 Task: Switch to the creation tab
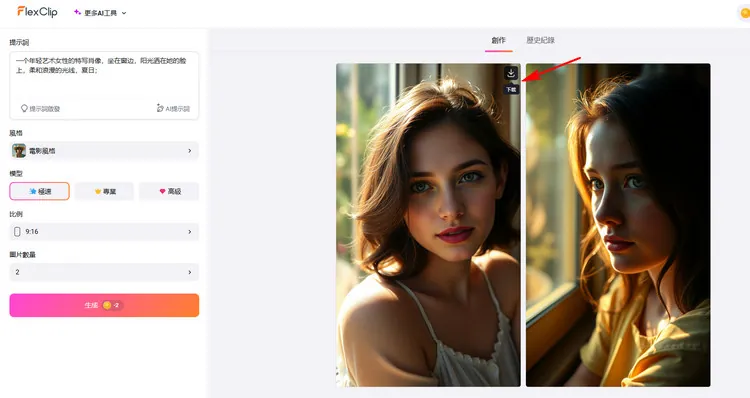pos(498,40)
